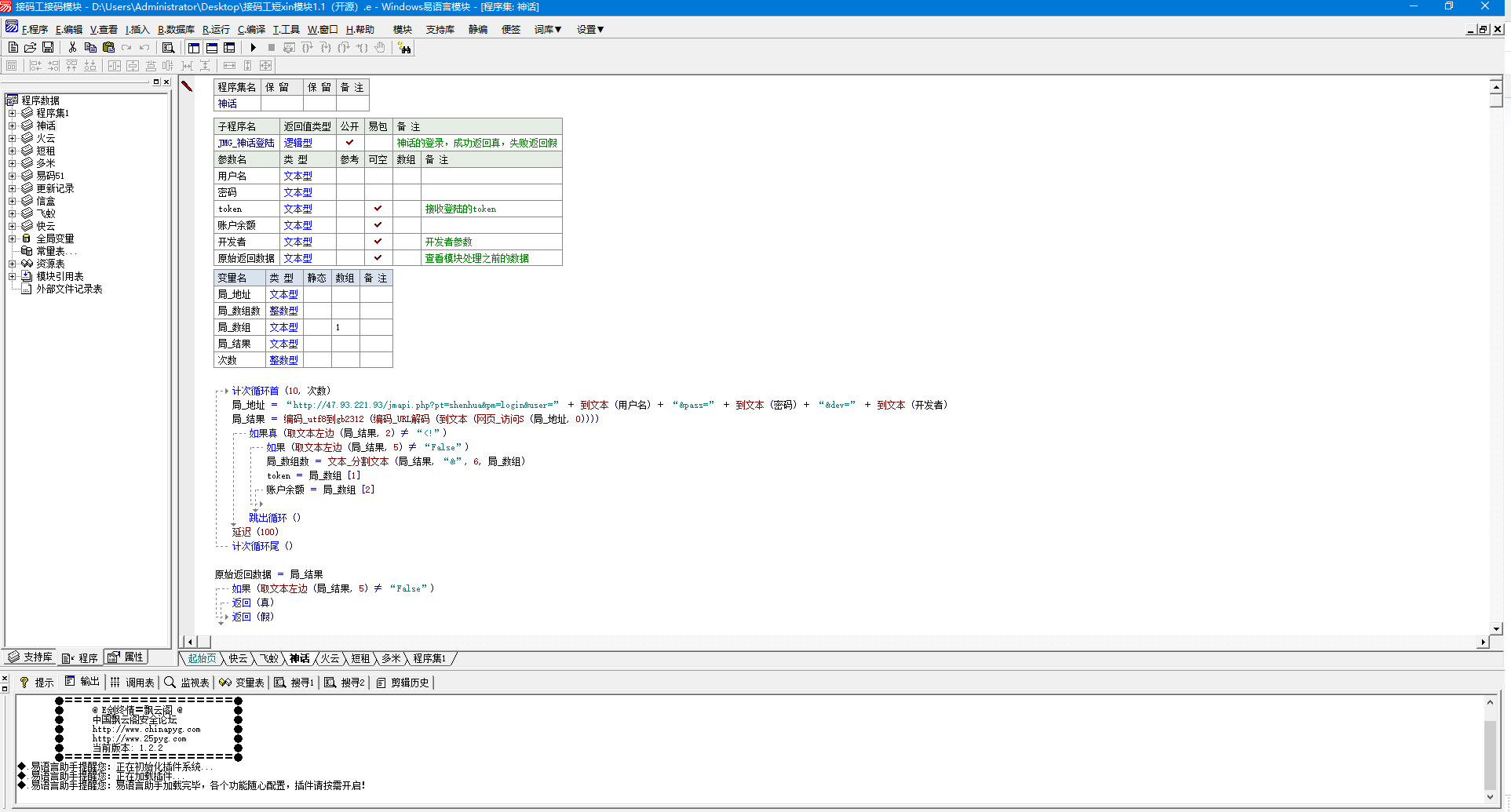Open the F.程序 menu
Image resolution: width=1511 pixels, height=812 pixels.
(35, 29)
